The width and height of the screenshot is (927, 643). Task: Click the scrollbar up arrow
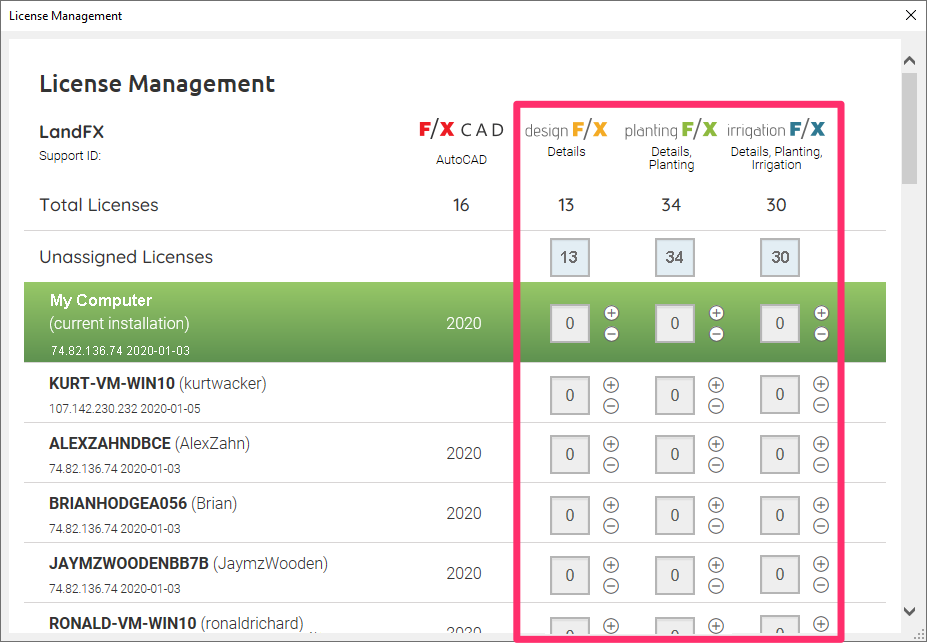click(909, 60)
